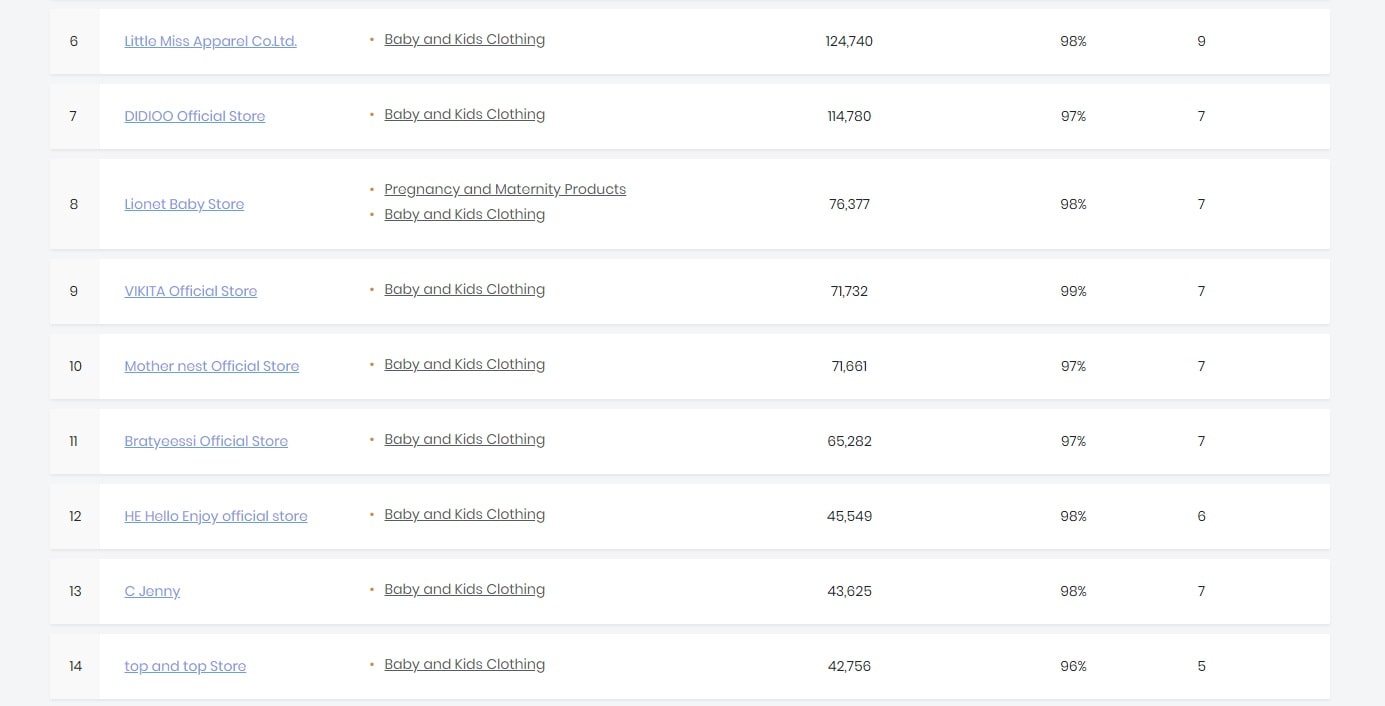Open top and top Store link
Viewport: 1385px width, 706px height.
[184, 666]
